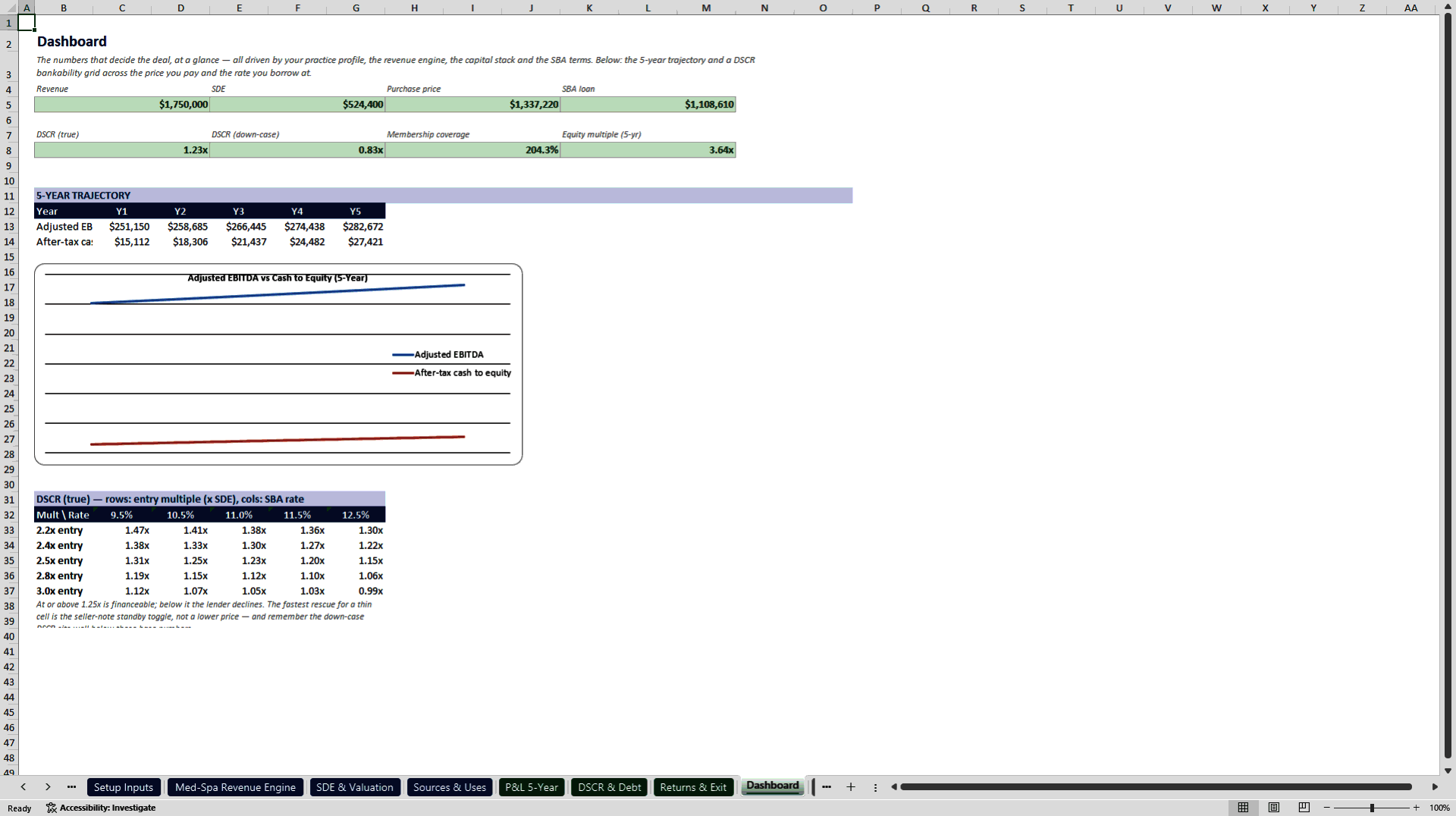
Task: Select 2.2x entry row label
Action: pyautogui.click(x=64, y=530)
